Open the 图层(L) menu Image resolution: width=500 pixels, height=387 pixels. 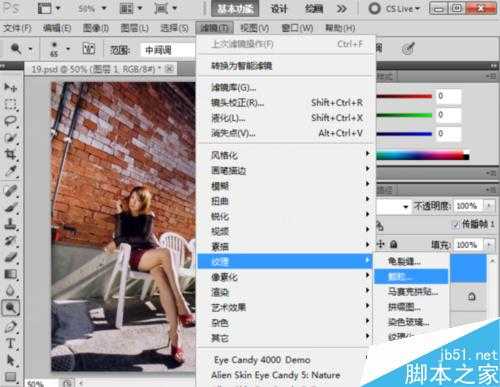click(x=134, y=28)
